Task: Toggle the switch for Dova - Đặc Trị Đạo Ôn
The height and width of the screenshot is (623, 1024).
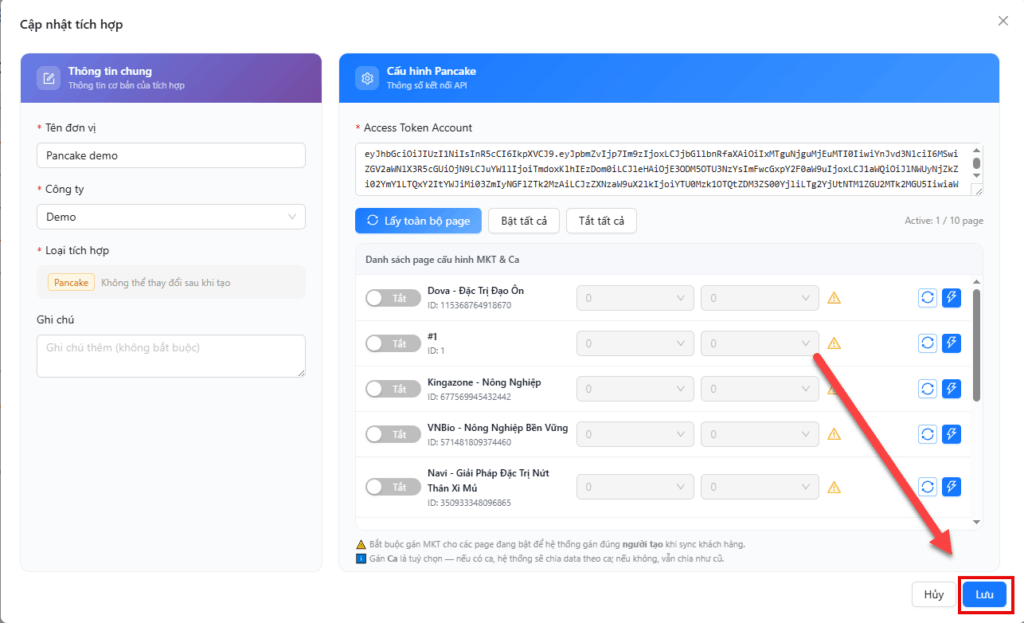Action: pos(392,298)
